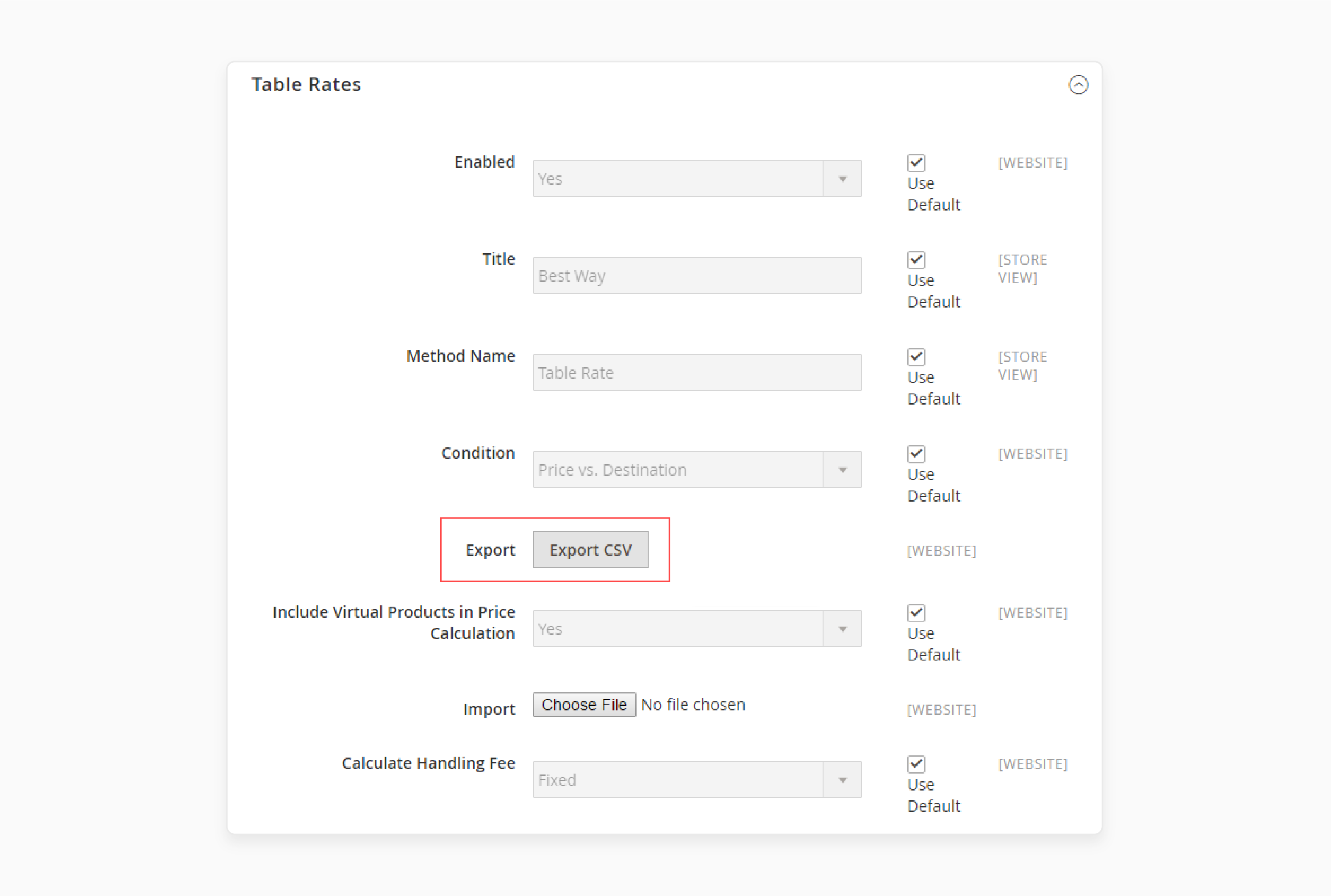This screenshot has width=1331, height=896.
Task: Toggle Use Default for Enabled
Action: [x=916, y=163]
